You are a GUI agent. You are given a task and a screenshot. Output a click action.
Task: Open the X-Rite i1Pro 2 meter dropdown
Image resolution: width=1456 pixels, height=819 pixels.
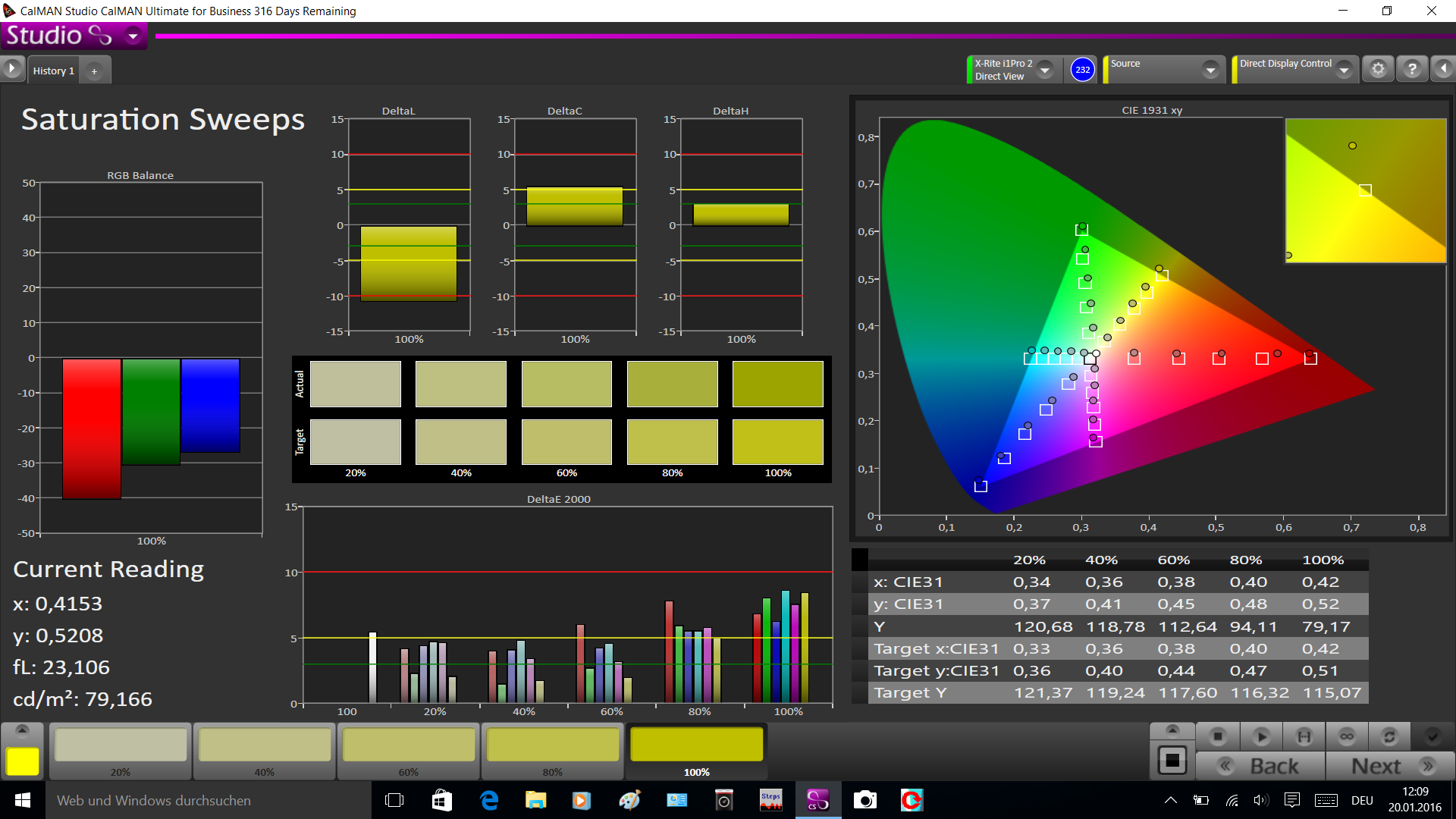pyautogui.click(x=1045, y=70)
